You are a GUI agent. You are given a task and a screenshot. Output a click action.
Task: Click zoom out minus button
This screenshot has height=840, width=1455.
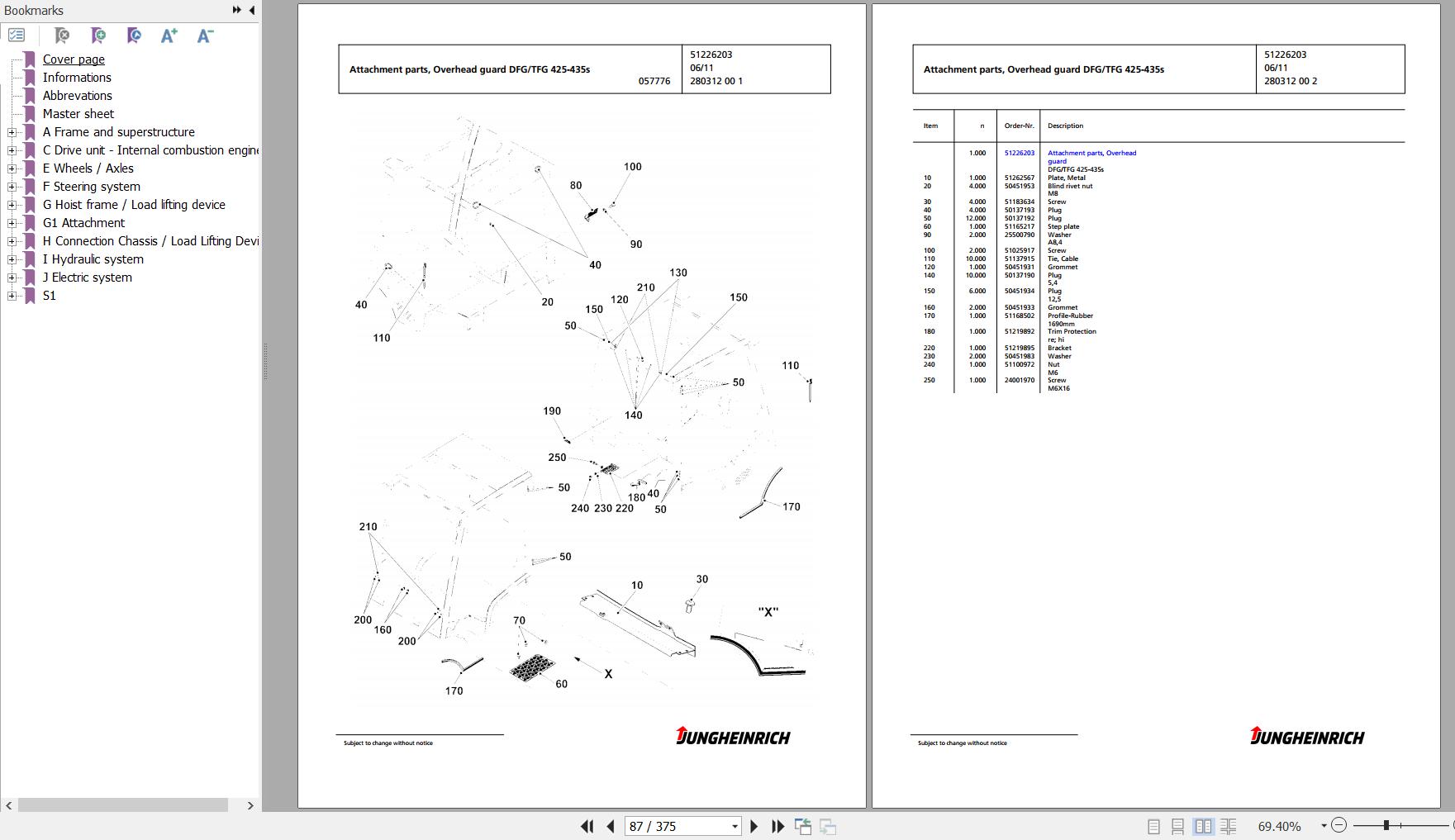click(x=1339, y=825)
